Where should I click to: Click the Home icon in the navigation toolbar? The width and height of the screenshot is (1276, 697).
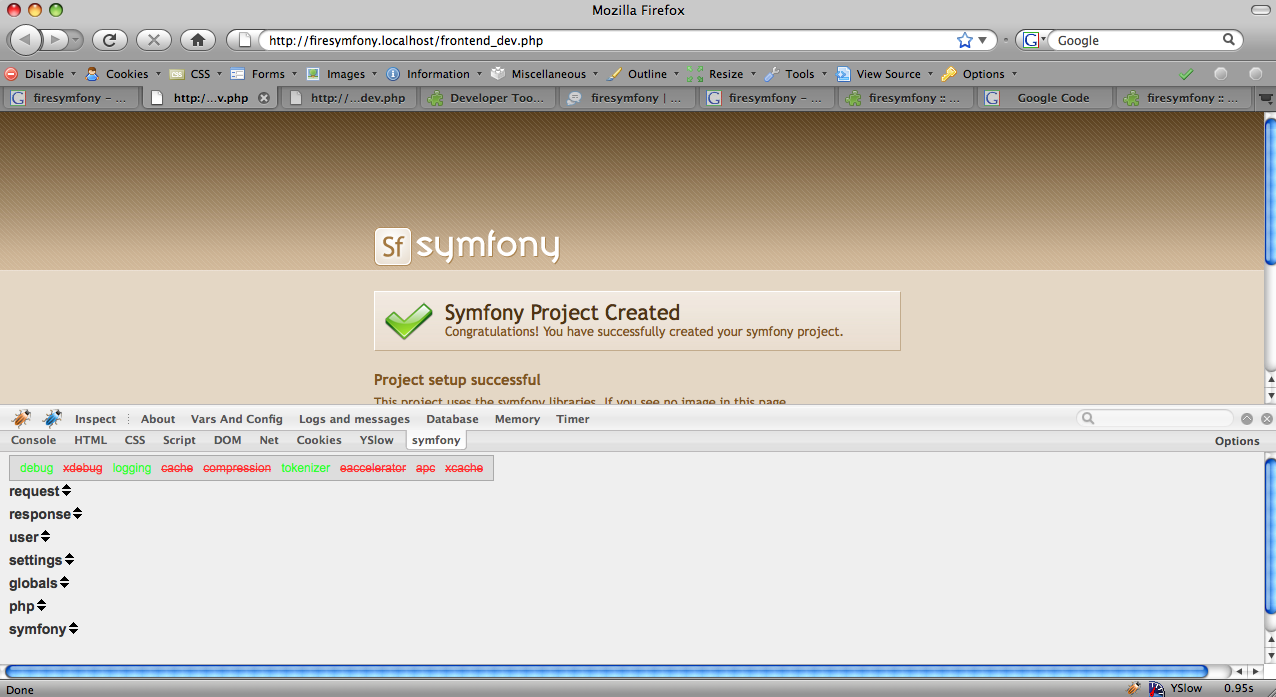(x=197, y=40)
